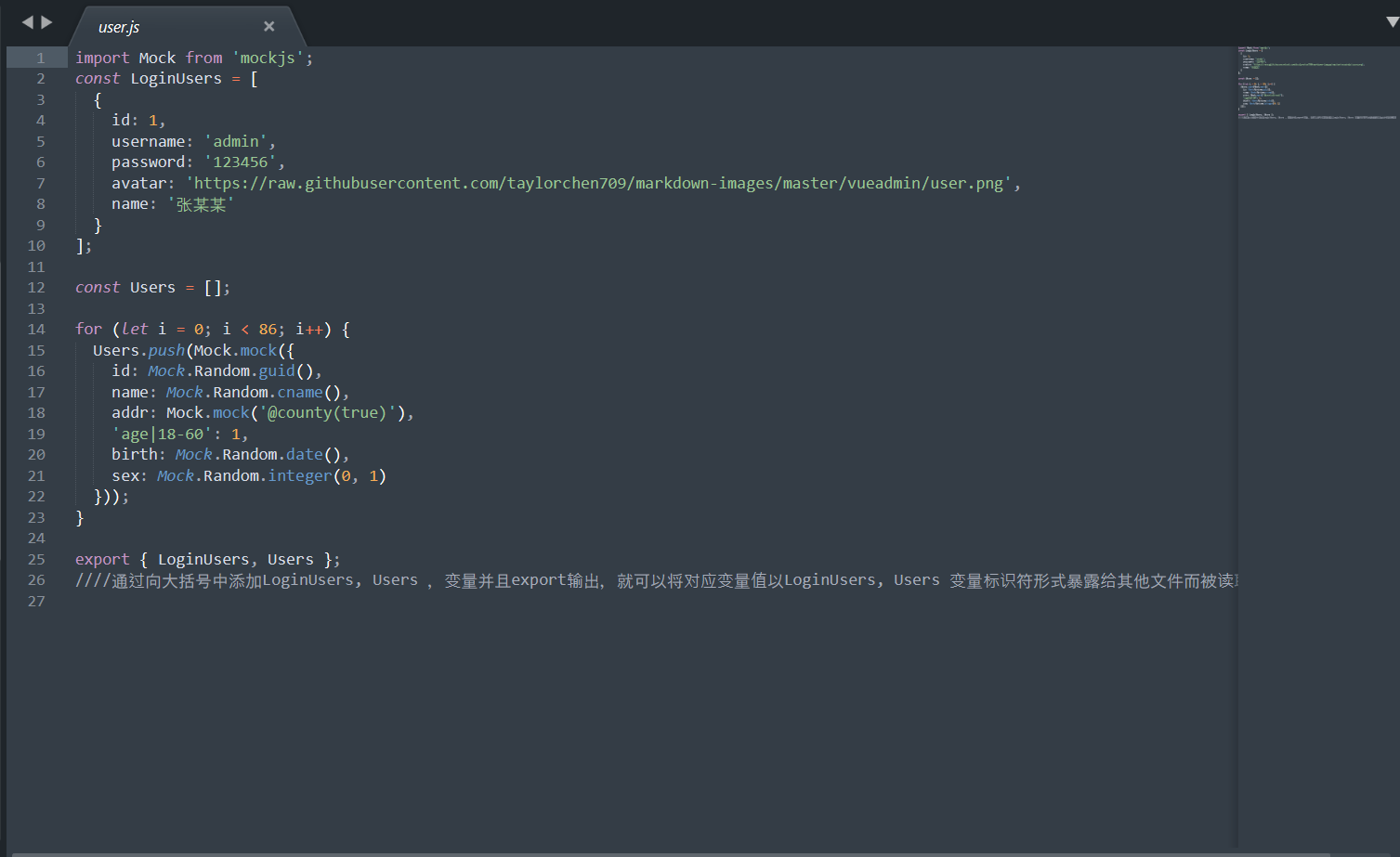
Task: Click the avatar githubusercontent URL string
Action: coord(598,183)
